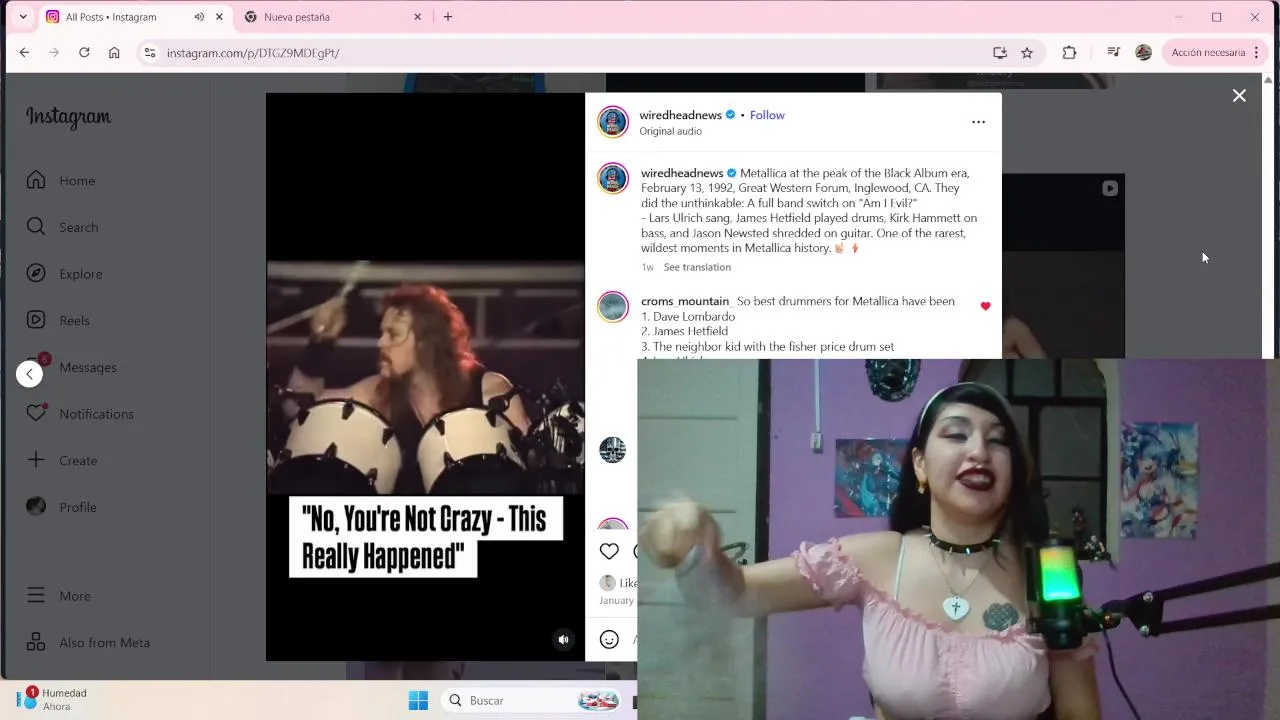The height and width of the screenshot is (720, 1280).
Task: Mute tab via speaker icon
Action: pos(199,17)
